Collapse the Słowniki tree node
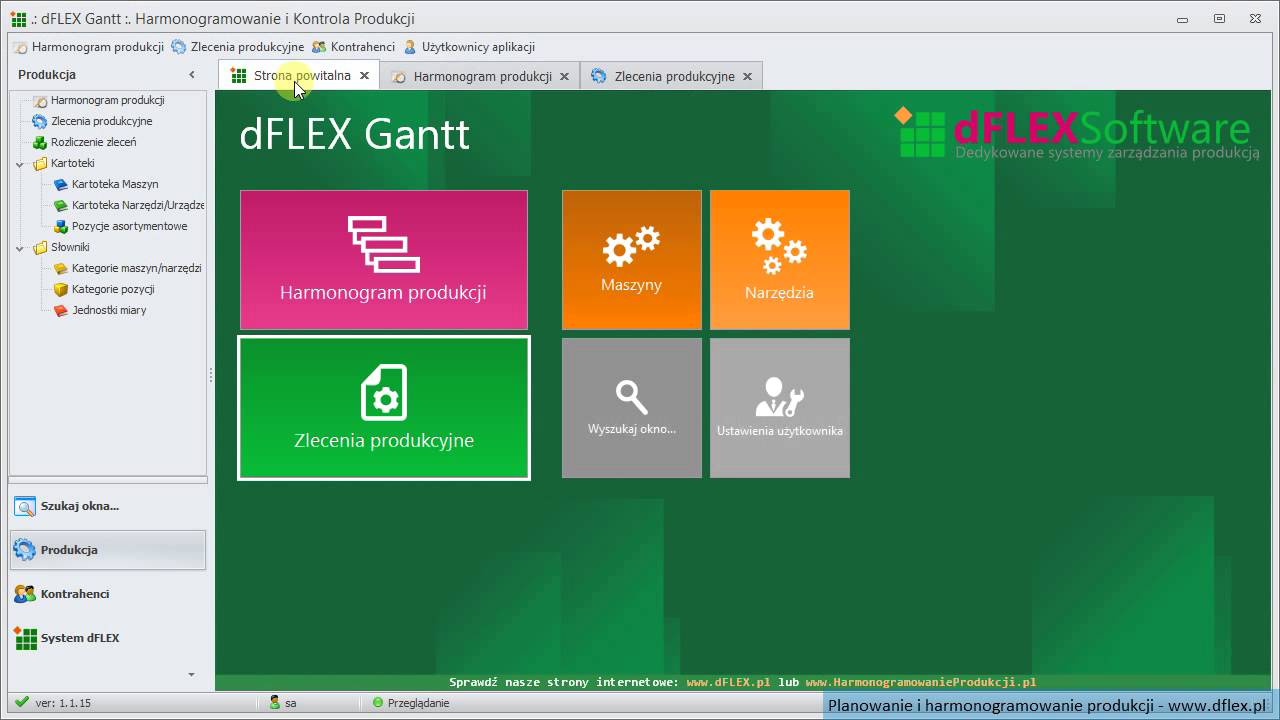Image resolution: width=1280 pixels, height=720 pixels. click(x=19, y=248)
